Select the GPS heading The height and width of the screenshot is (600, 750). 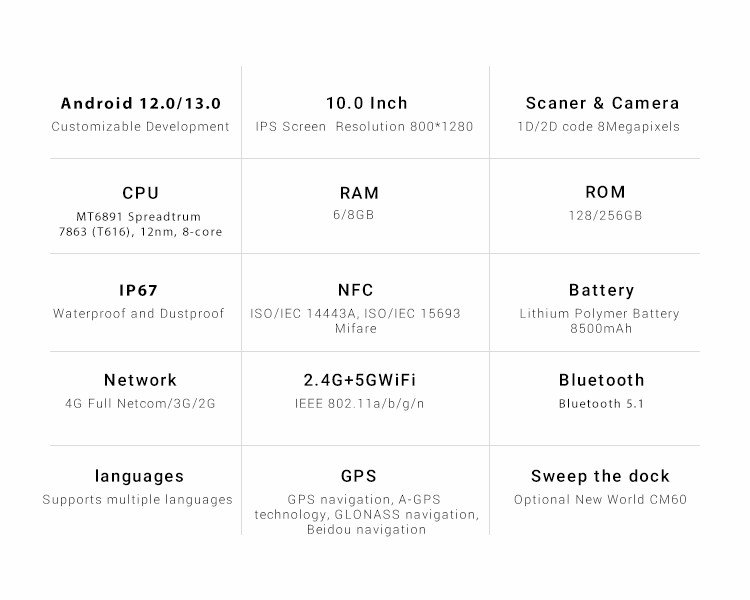358,476
